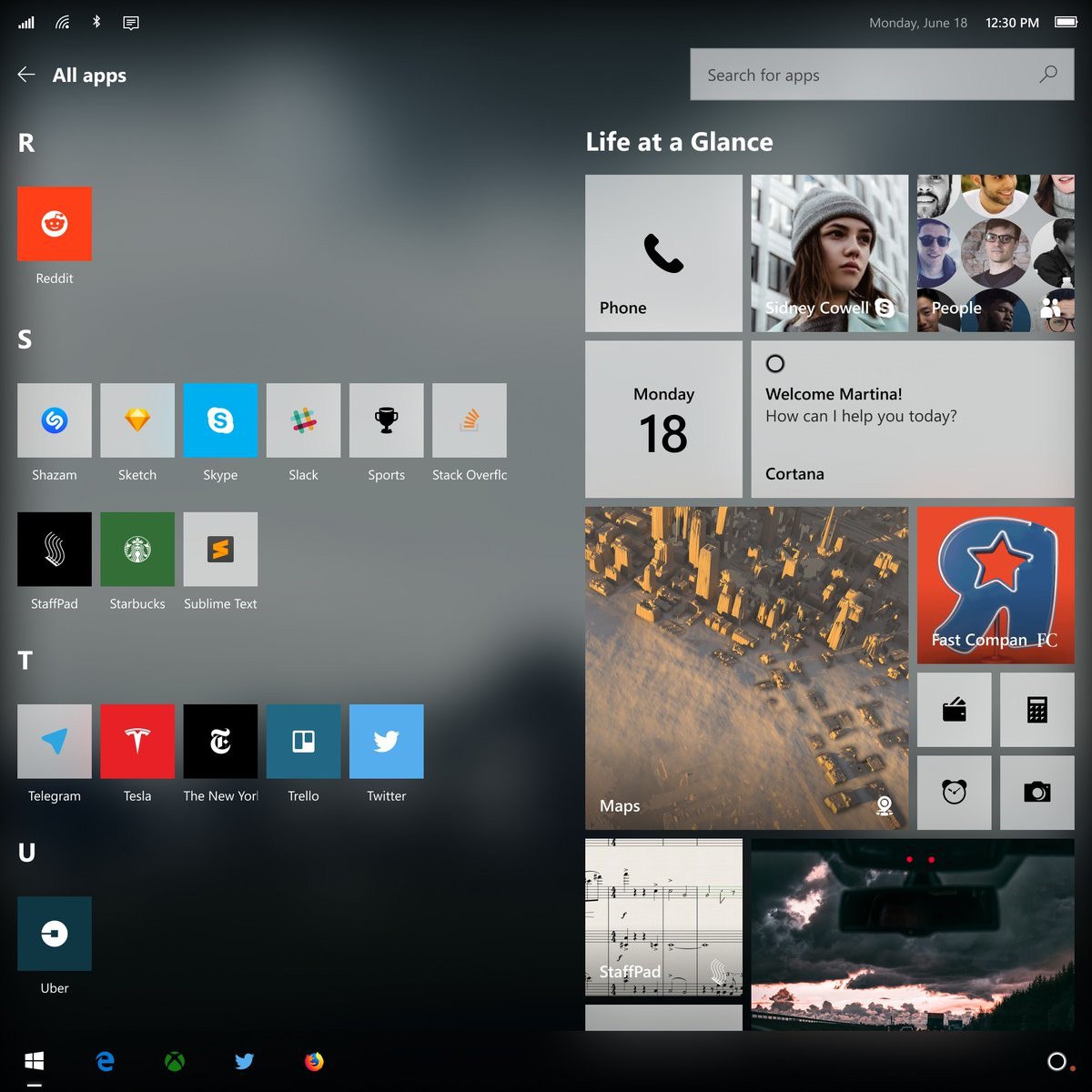Viewport: 1092px width, 1092px height.
Task: Open the stormy sky photo tile
Action: pyautogui.click(x=913, y=935)
